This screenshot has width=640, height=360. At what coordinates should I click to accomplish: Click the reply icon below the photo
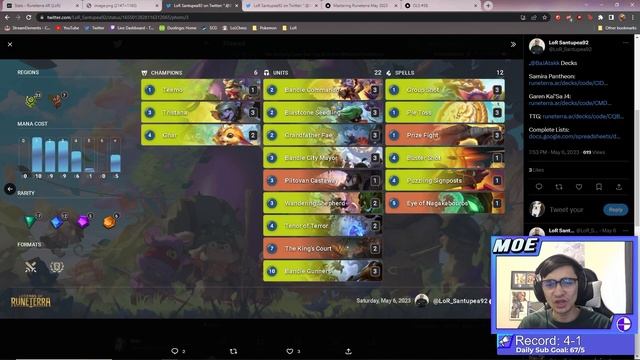175,351
